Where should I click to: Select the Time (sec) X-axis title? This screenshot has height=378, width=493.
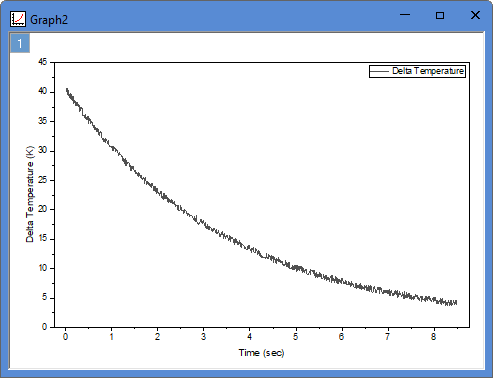coord(261,353)
